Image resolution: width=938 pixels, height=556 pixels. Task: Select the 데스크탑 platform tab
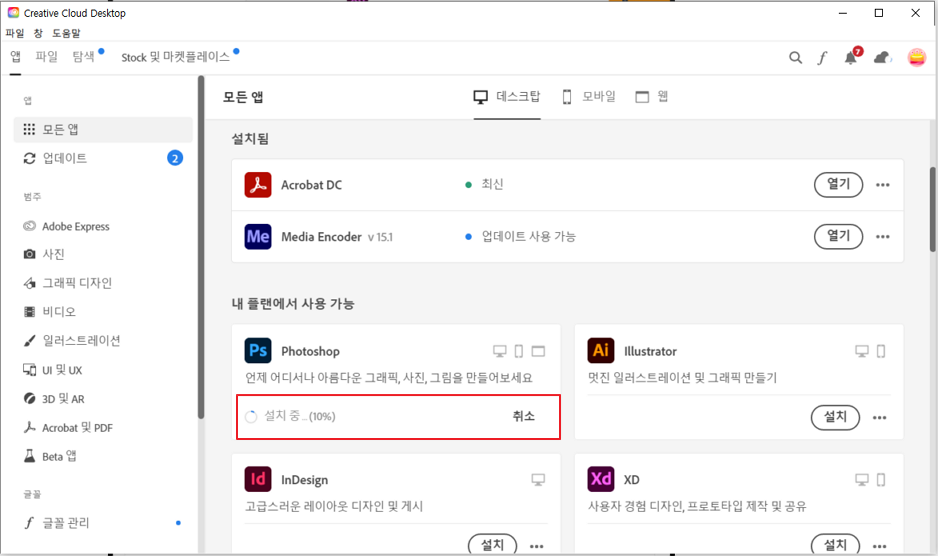507,96
